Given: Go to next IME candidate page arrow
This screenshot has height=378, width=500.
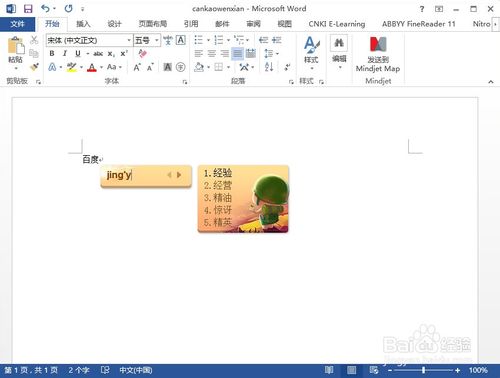Looking at the screenshot, I should click(179, 175).
